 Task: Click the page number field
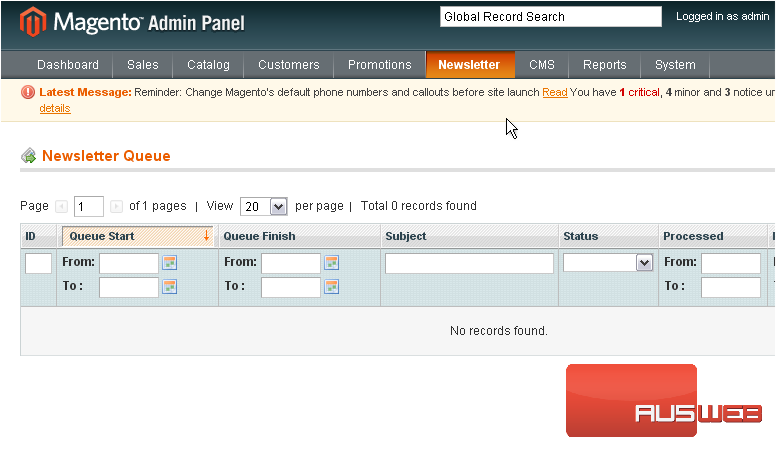(89, 206)
